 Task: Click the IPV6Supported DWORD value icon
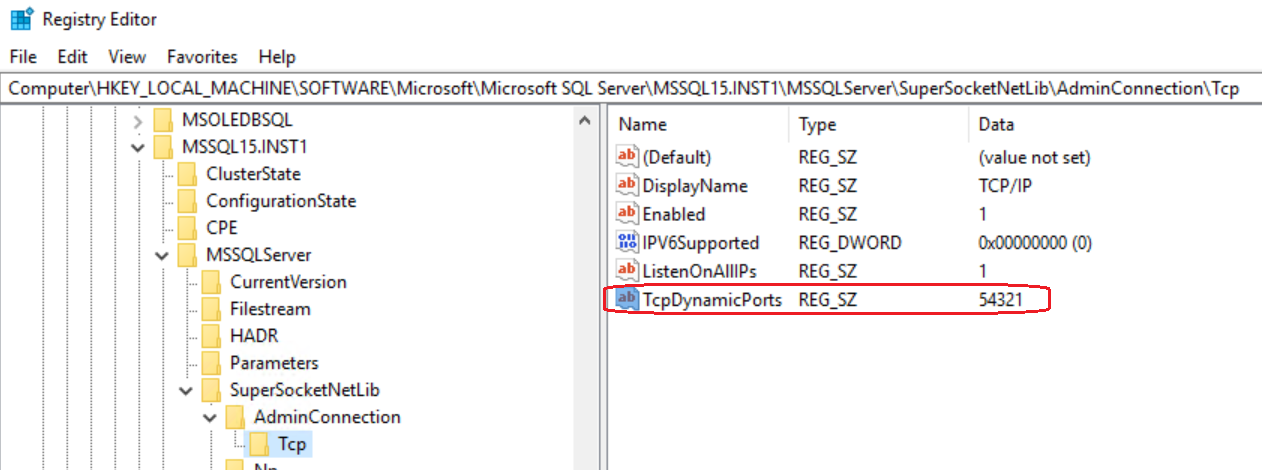pyautogui.click(x=627, y=242)
